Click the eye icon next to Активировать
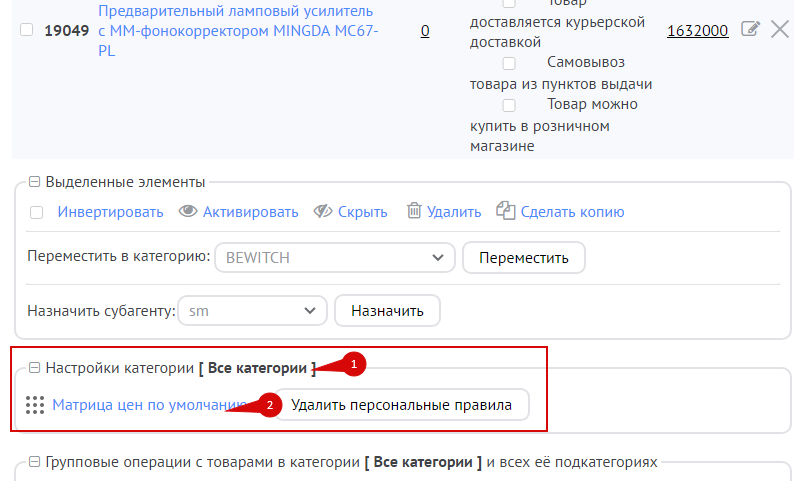This screenshot has height=481, width=808. (188, 211)
